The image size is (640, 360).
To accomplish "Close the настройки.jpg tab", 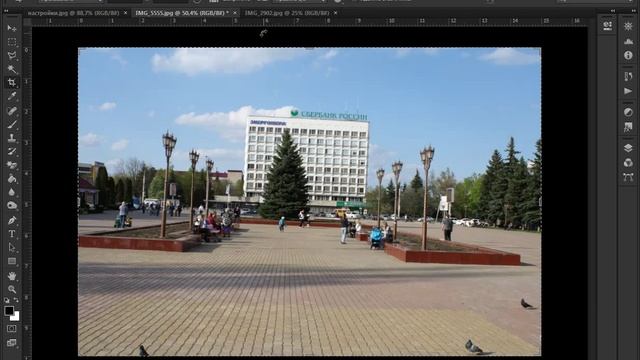I will coord(125,13).
